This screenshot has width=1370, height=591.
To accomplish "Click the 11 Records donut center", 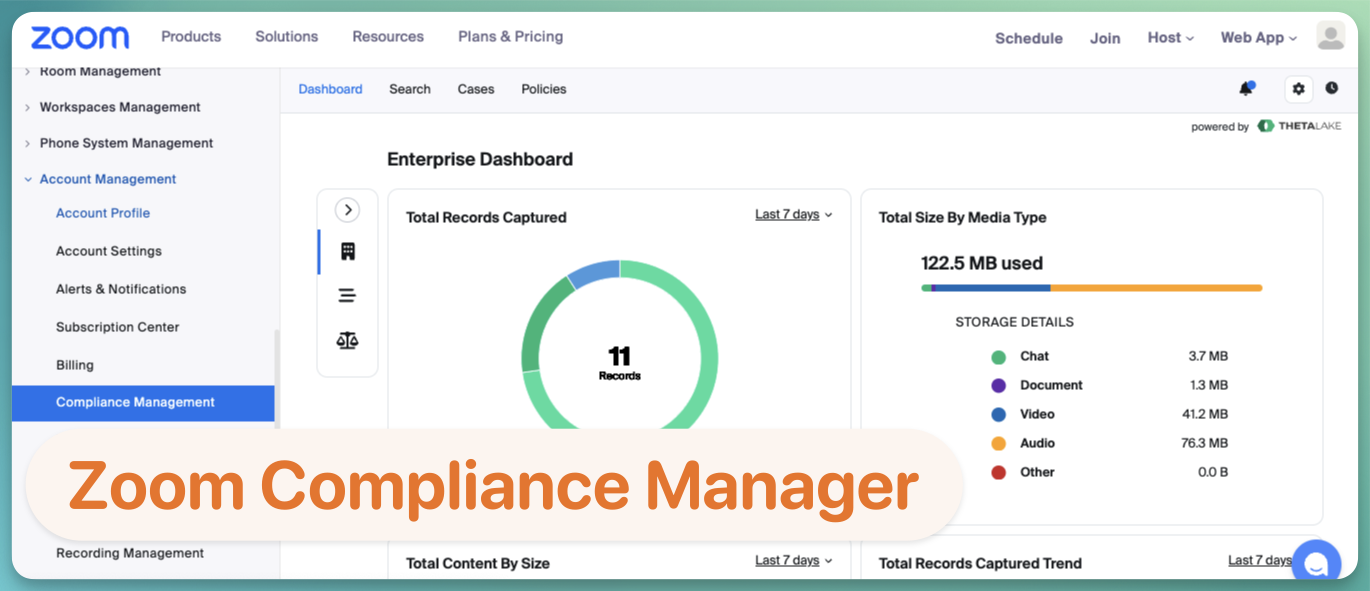I will [620, 363].
